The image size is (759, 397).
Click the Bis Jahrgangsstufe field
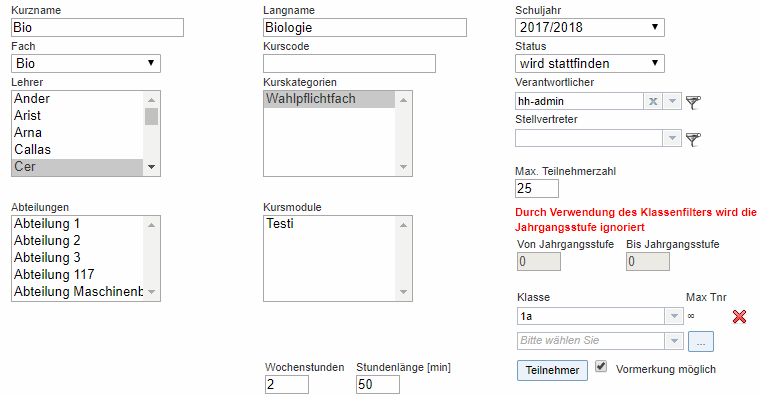(648, 261)
